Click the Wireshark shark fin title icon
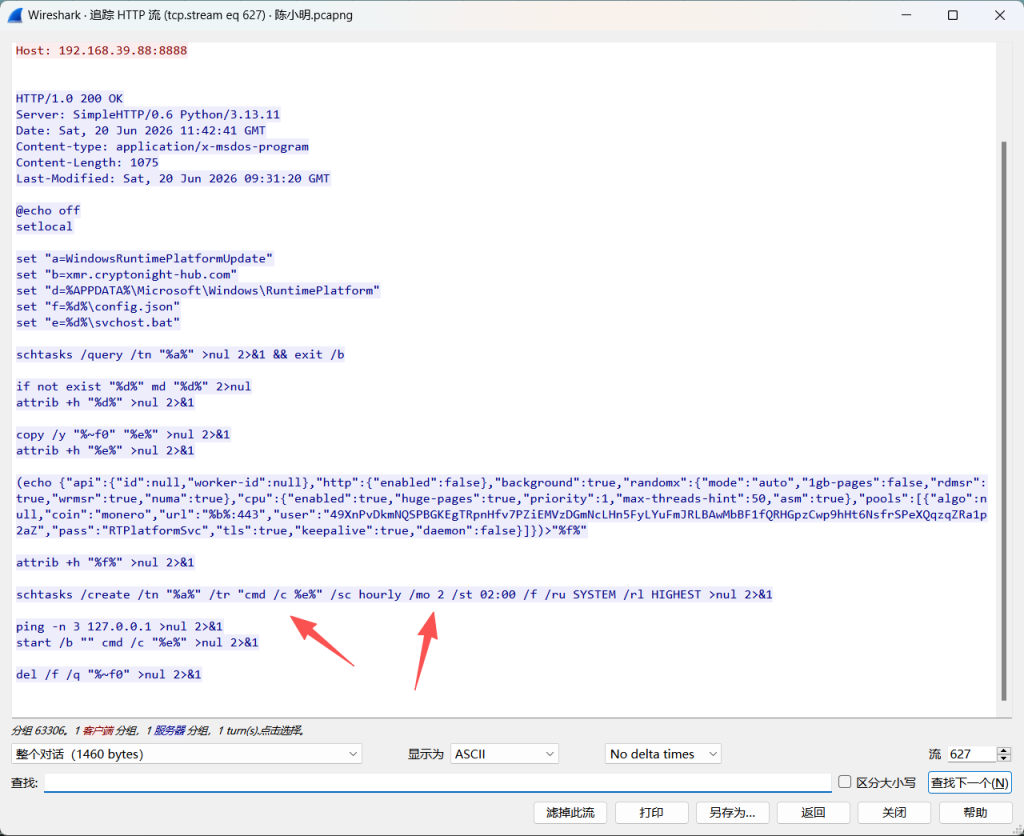The image size is (1024, 836). coord(15,15)
